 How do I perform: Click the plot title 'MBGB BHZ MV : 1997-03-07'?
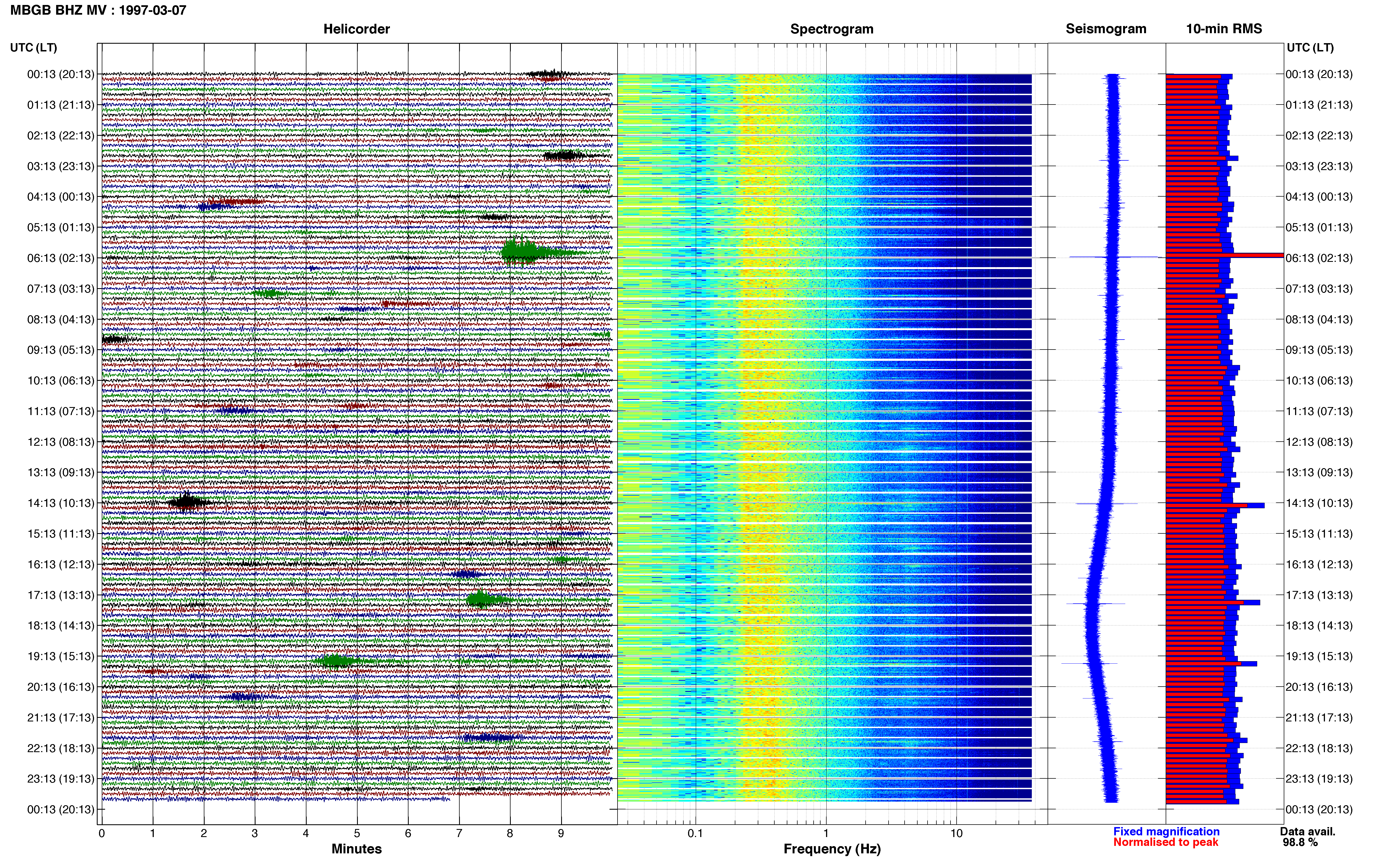coord(98,10)
